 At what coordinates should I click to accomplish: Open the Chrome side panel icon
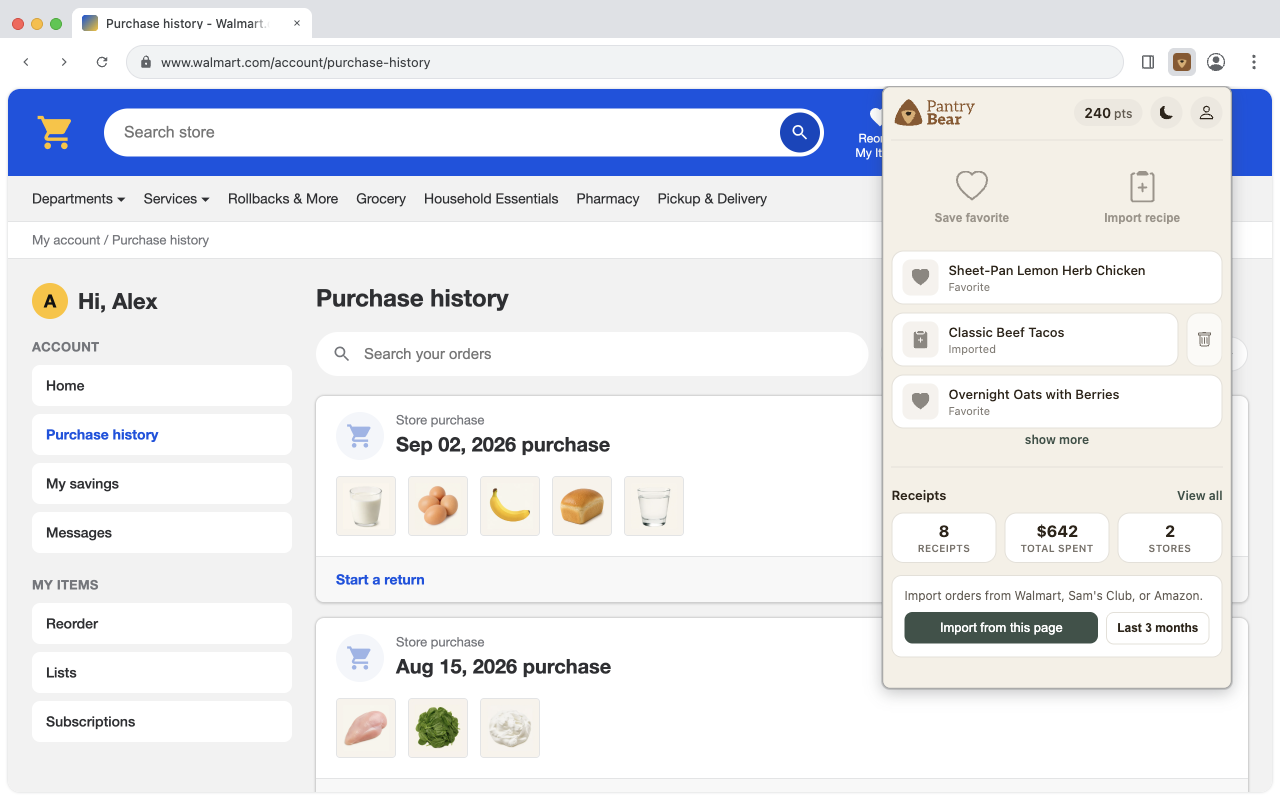(x=1148, y=62)
